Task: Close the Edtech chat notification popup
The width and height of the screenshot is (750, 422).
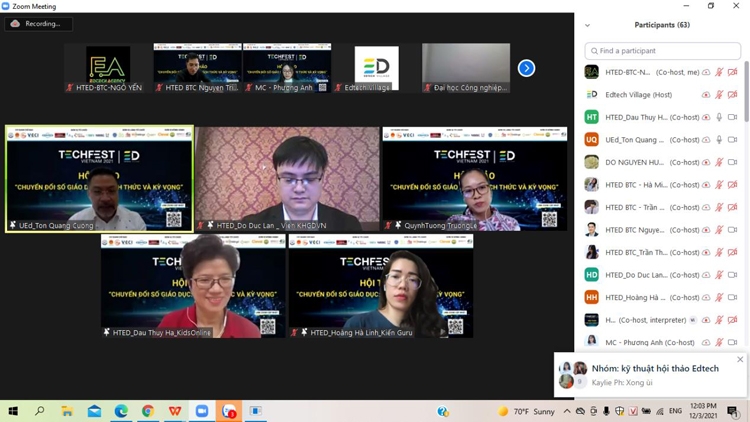Action: (x=740, y=359)
